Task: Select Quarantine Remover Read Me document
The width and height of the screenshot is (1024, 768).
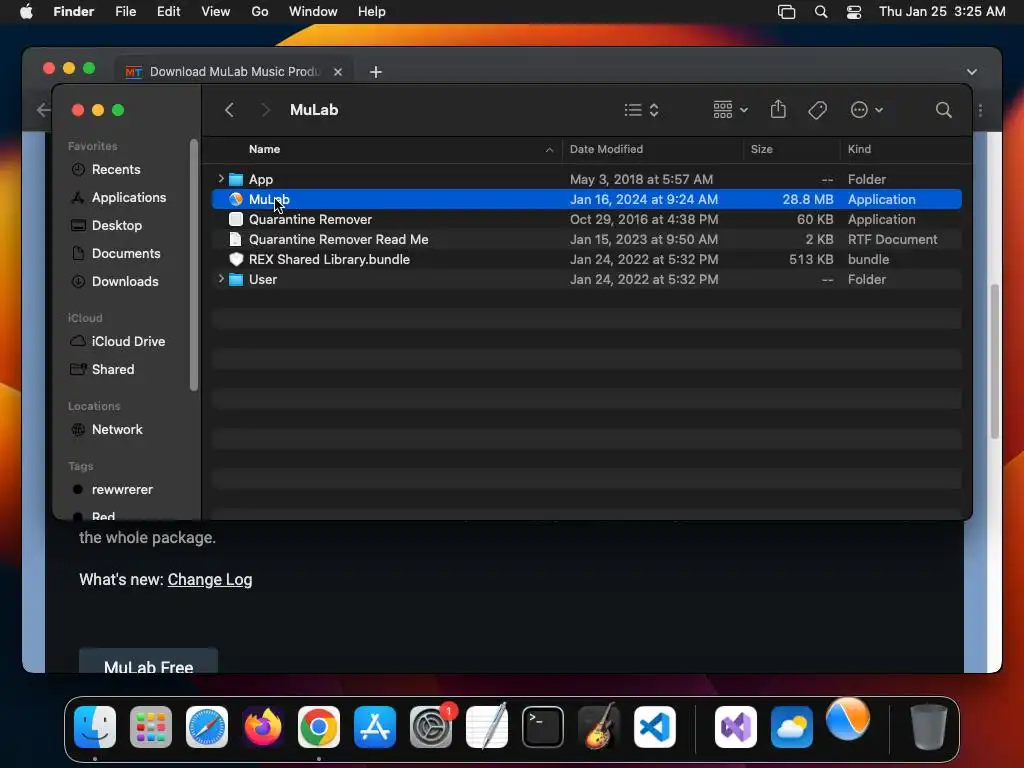Action: [x=586, y=239]
